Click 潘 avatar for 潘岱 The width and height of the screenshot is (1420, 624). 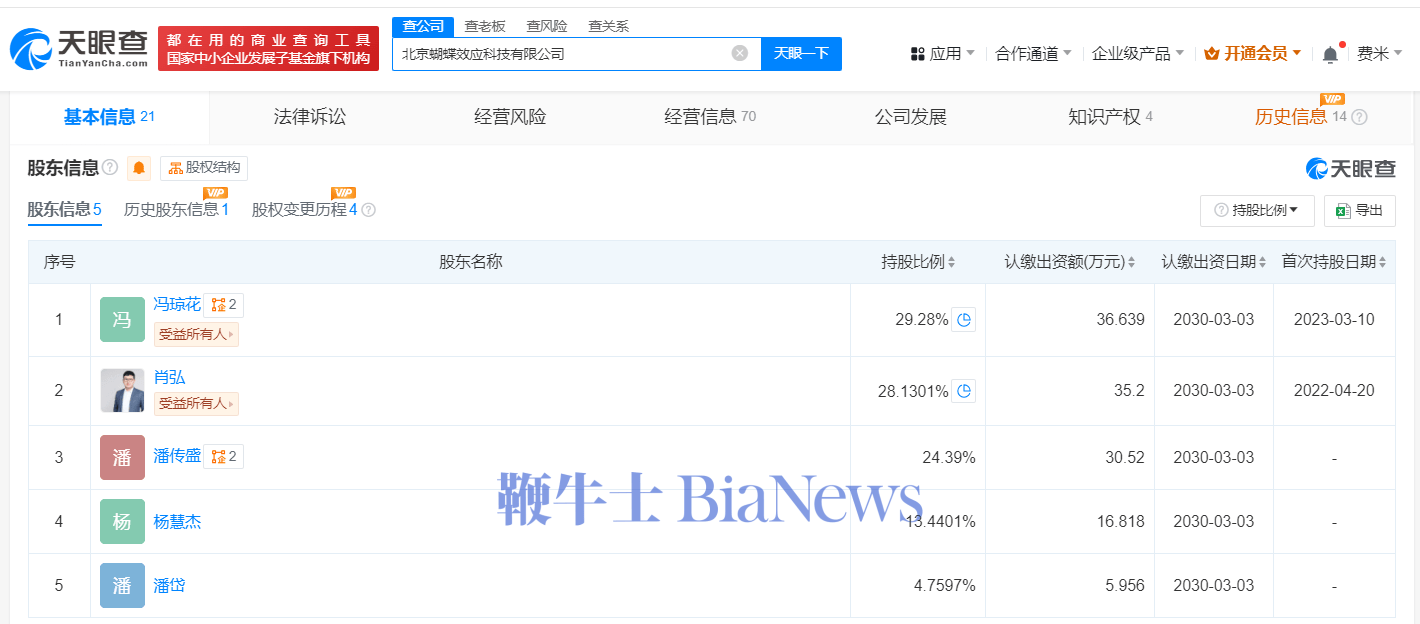click(122, 586)
